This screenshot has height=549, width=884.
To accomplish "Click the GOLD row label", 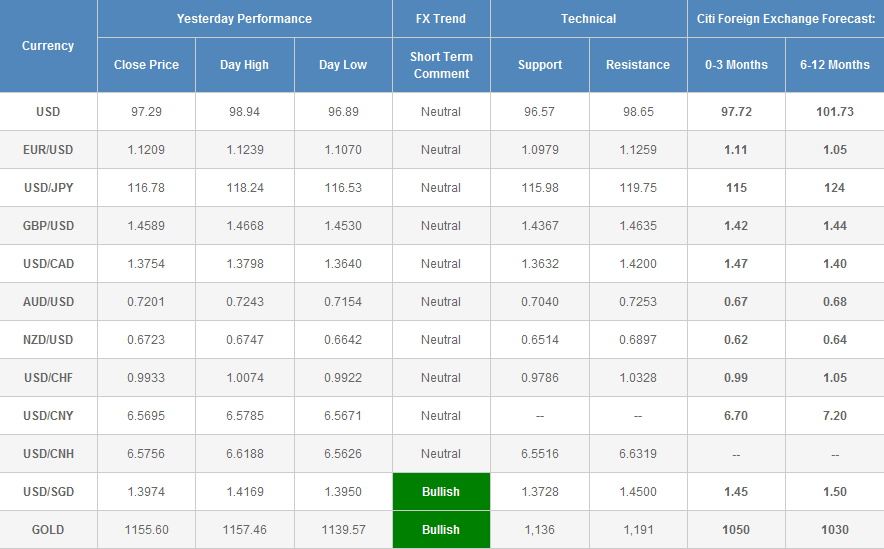I will coord(48,530).
